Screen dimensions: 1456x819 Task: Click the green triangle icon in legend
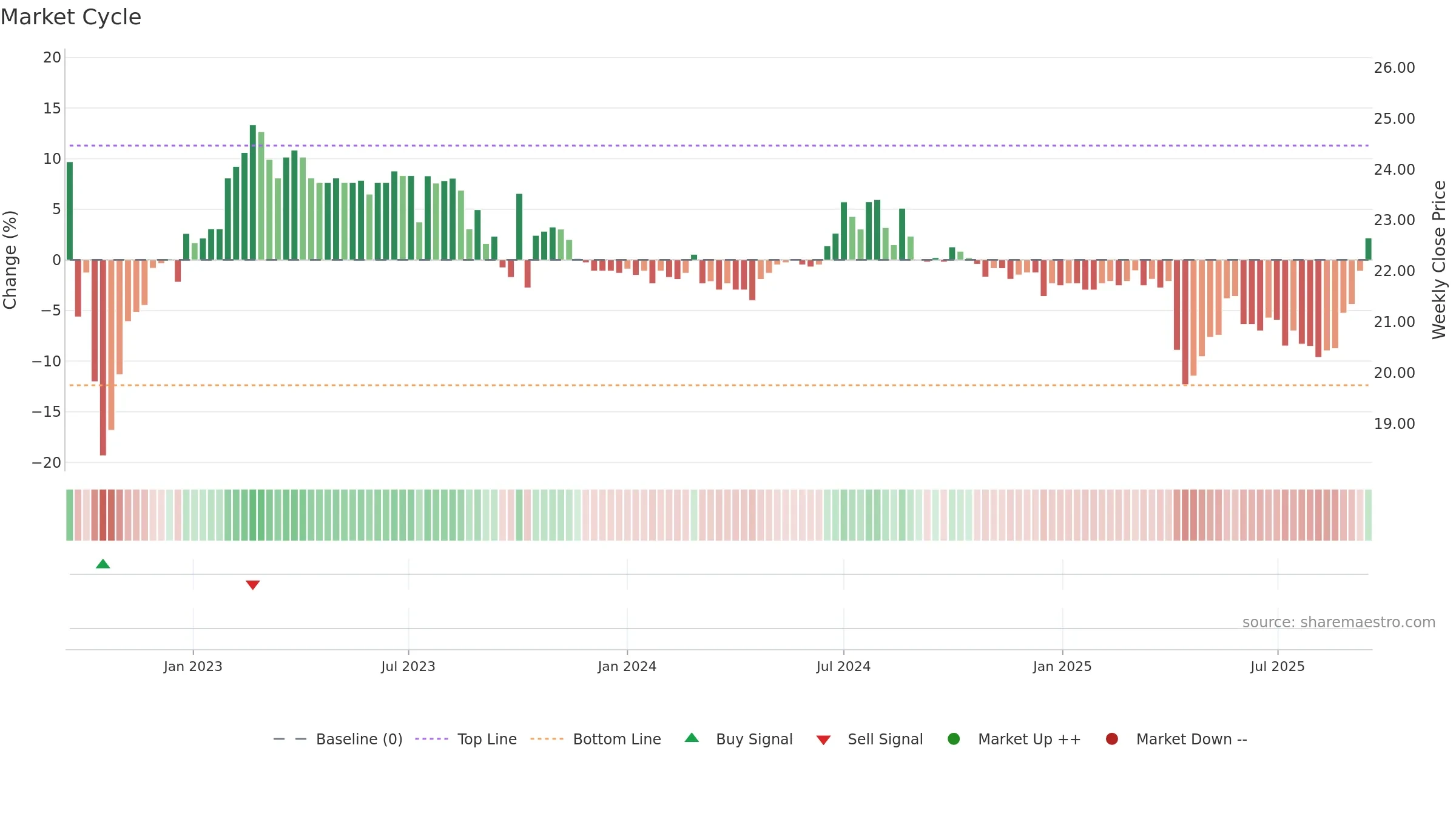[692, 738]
